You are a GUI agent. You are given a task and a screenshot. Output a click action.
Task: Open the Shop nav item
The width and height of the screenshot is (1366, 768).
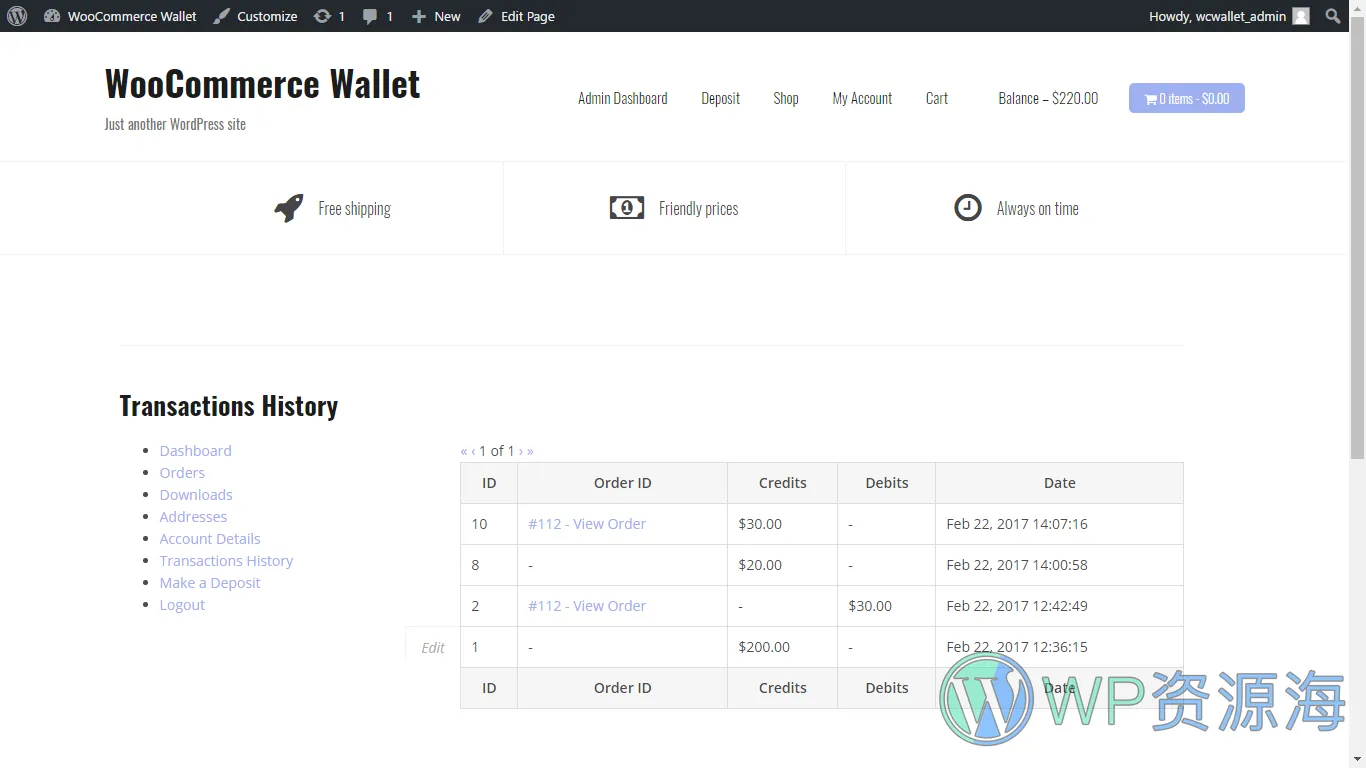tap(786, 98)
